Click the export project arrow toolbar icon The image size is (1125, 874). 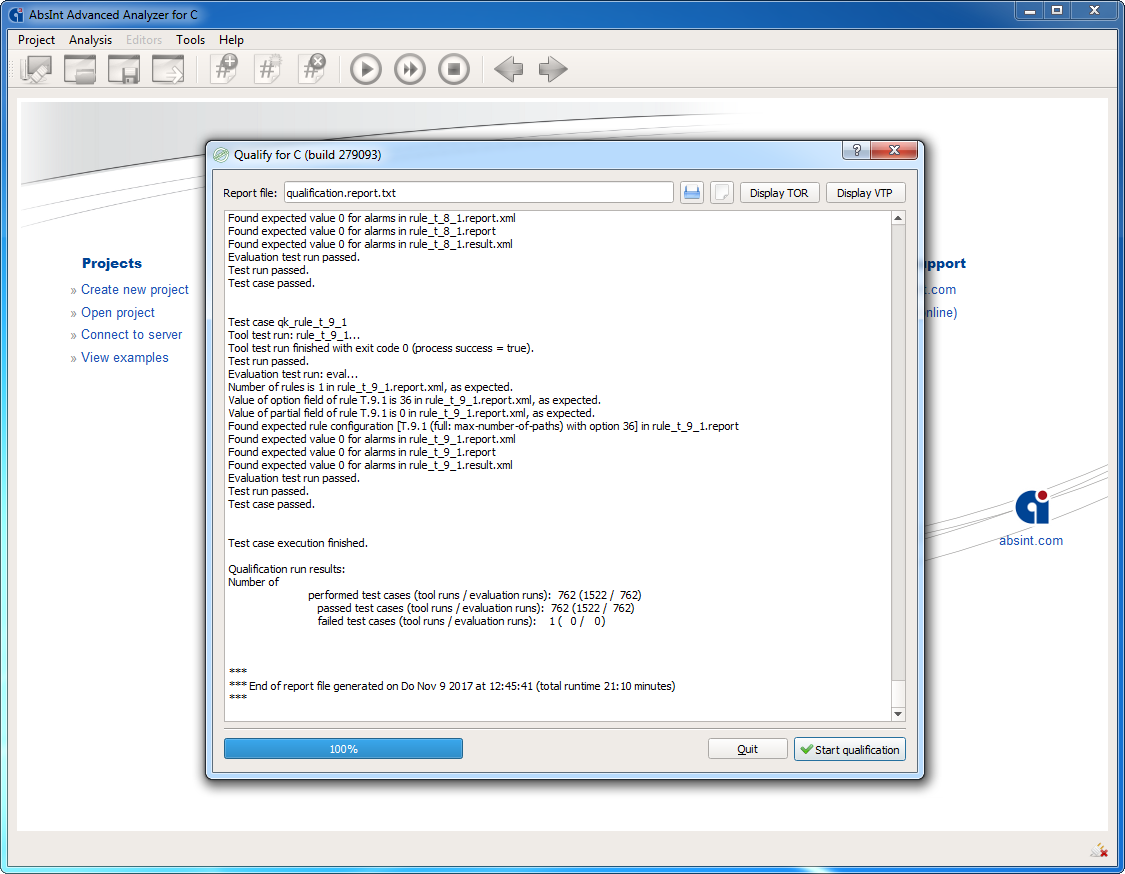click(168, 70)
